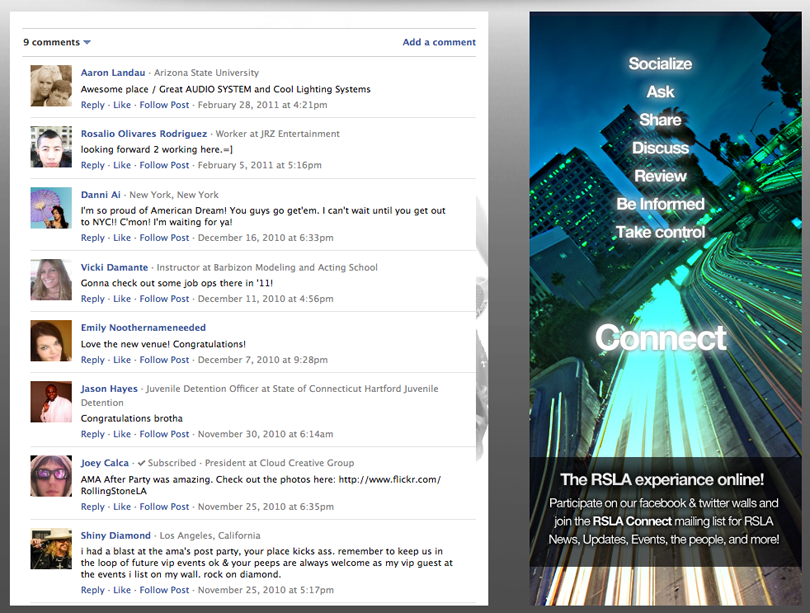Select Take control in the banner menu
This screenshot has width=810, height=613.
[x=660, y=232]
